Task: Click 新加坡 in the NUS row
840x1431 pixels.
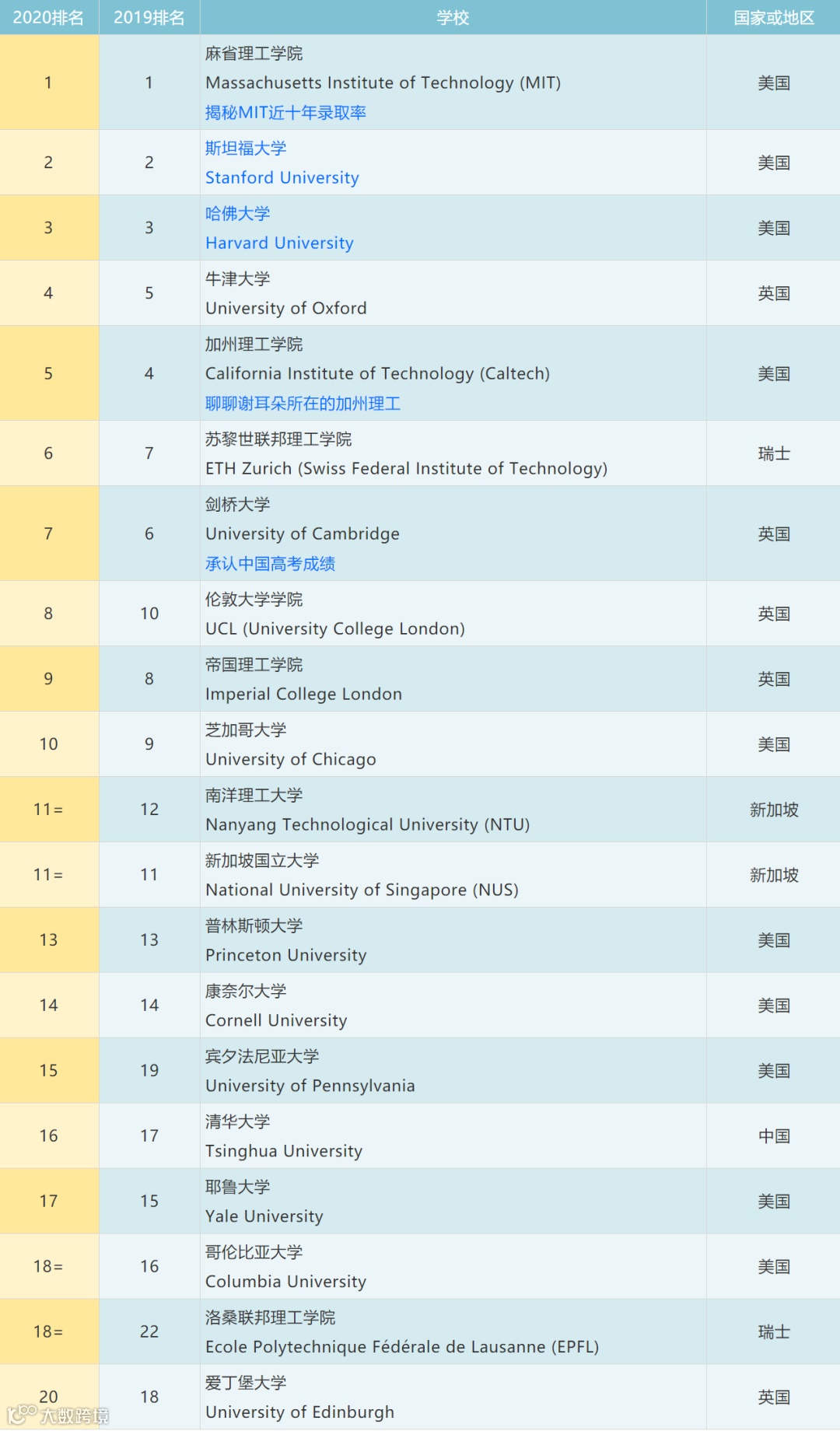Action: click(x=774, y=876)
